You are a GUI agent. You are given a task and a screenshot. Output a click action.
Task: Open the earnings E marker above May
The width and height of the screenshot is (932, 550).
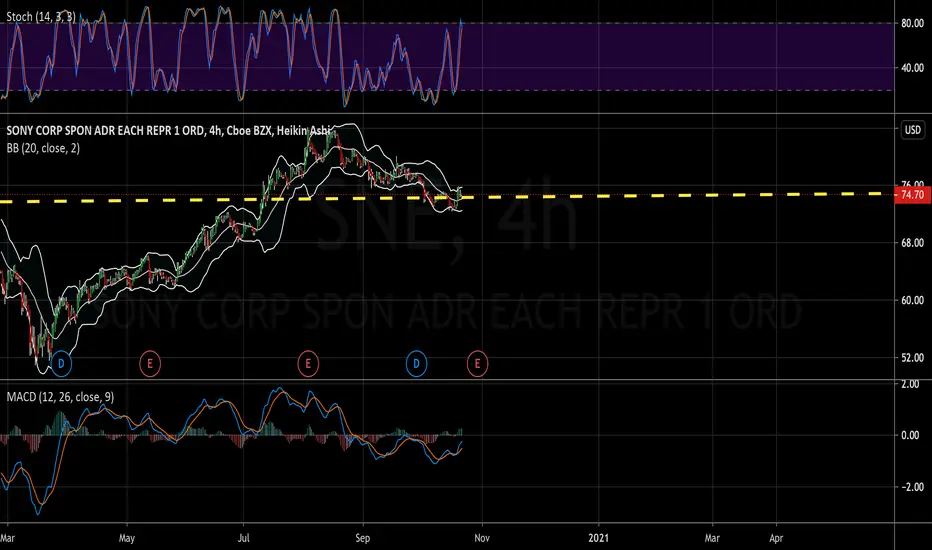pos(150,363)
